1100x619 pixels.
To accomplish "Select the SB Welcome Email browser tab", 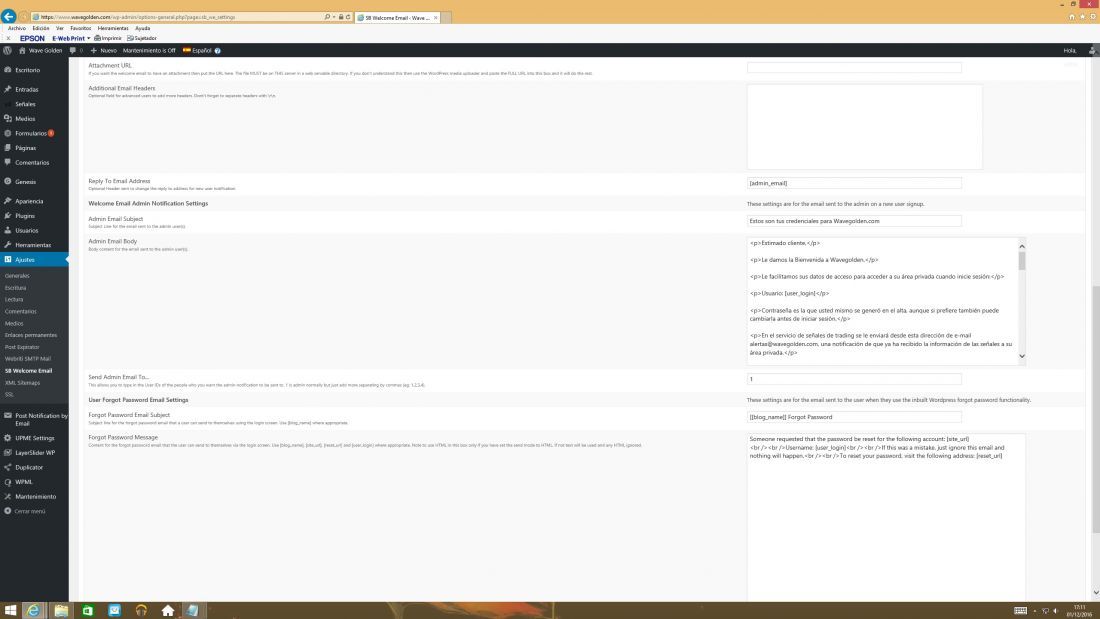I will [x=397, y=18].
